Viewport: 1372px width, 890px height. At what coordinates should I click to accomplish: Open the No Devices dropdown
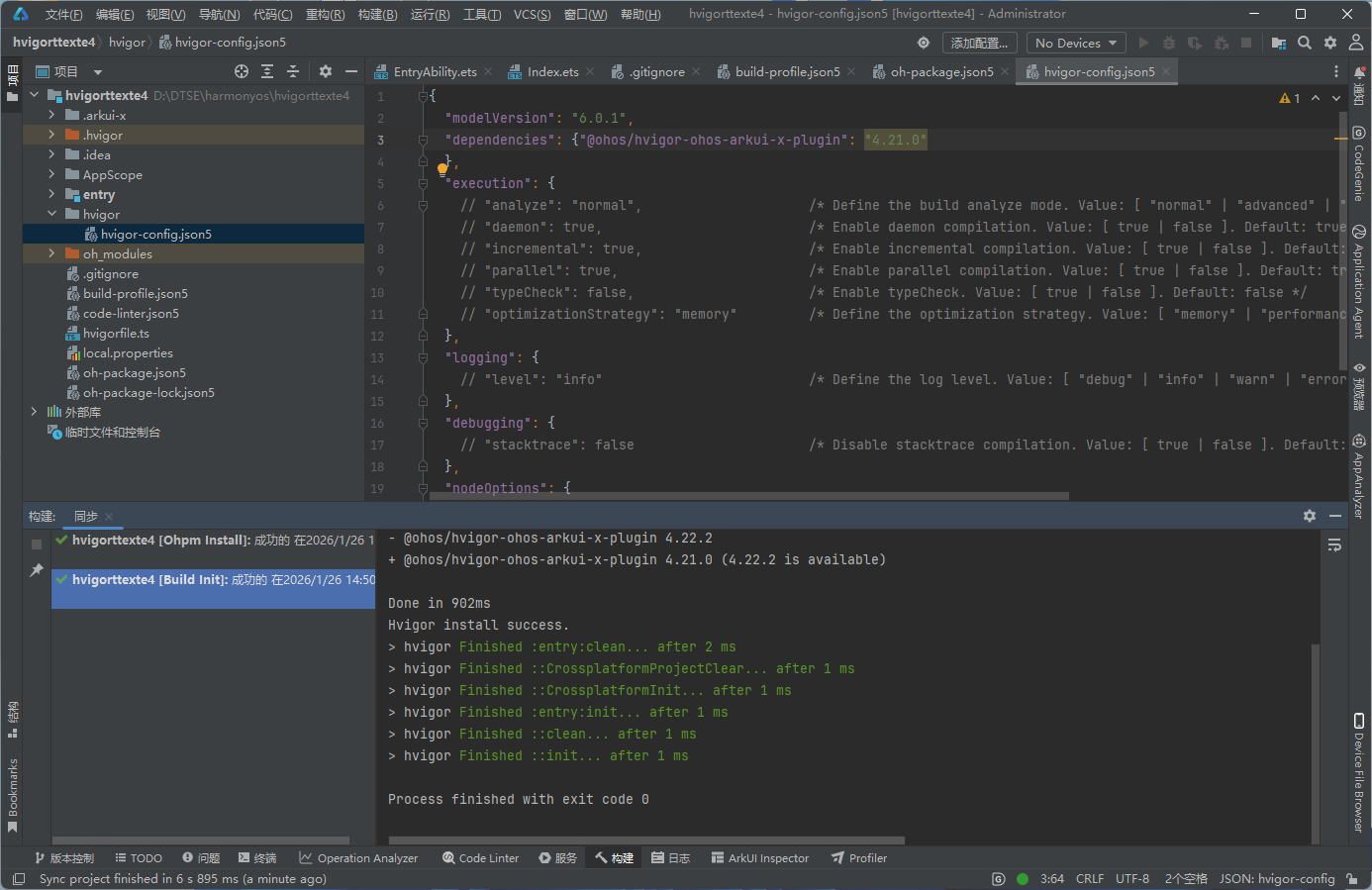1075,43
